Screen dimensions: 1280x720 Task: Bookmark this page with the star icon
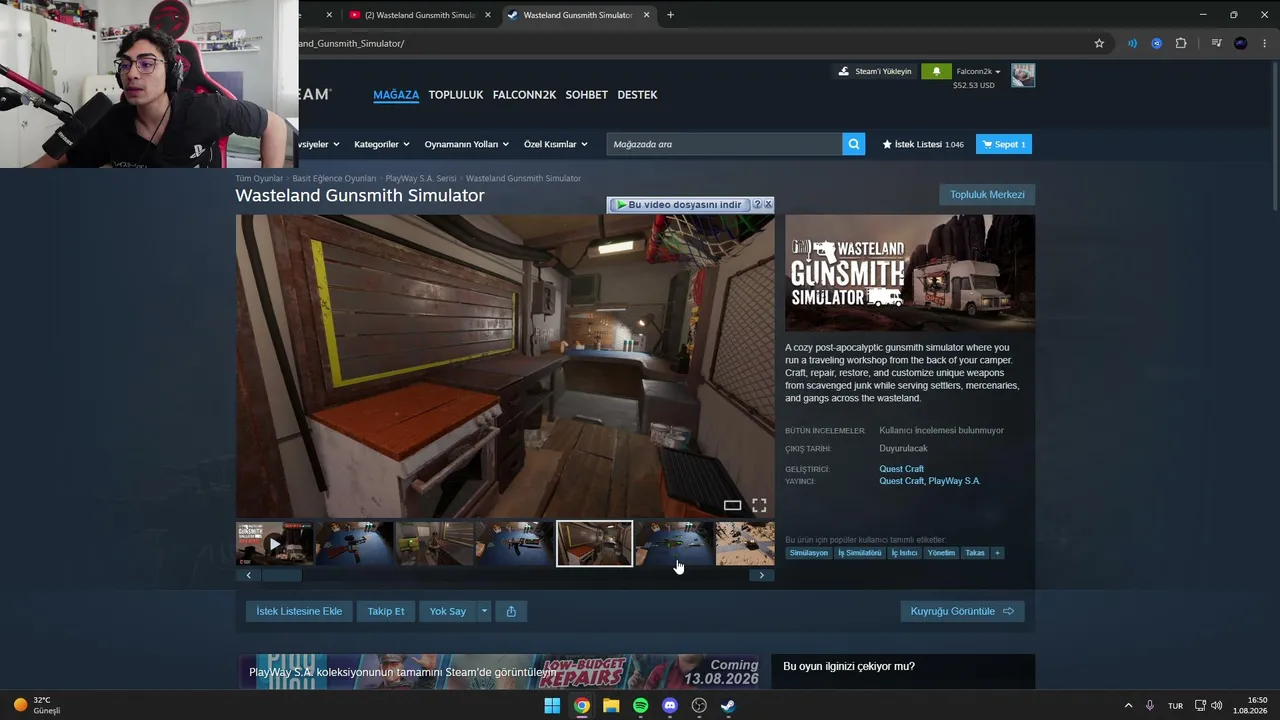coord(1099,43)
